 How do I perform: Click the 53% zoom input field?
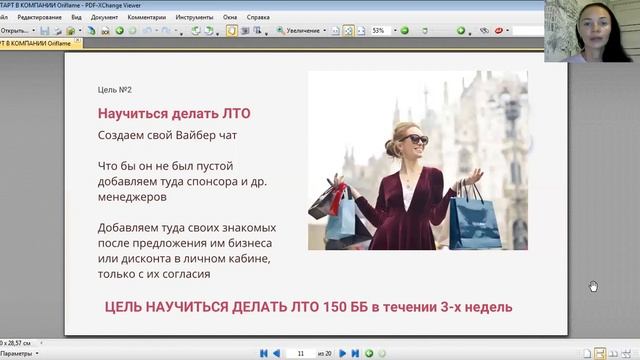[x=381, y=31]
